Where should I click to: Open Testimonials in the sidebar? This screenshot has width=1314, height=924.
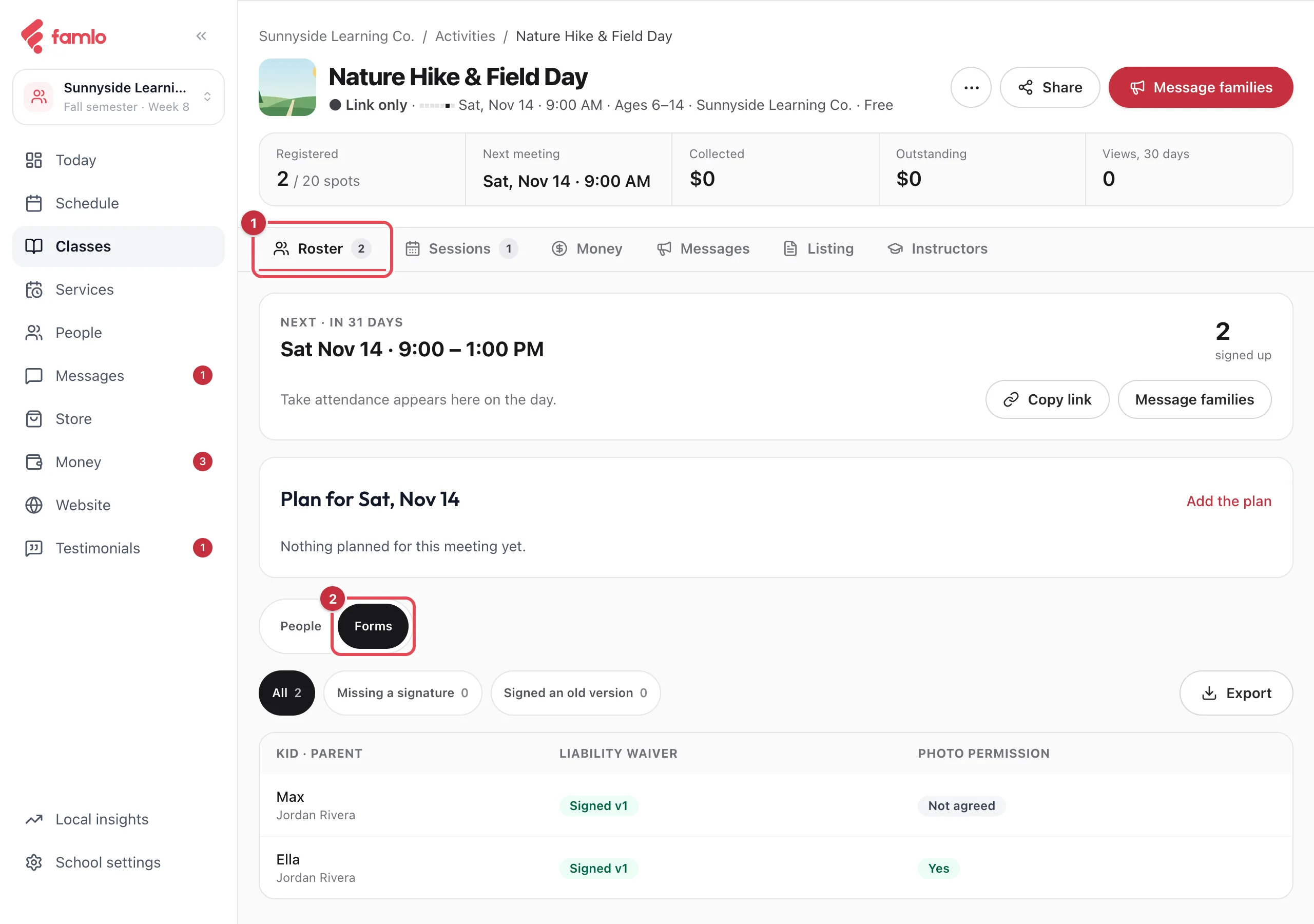point(119,548)
